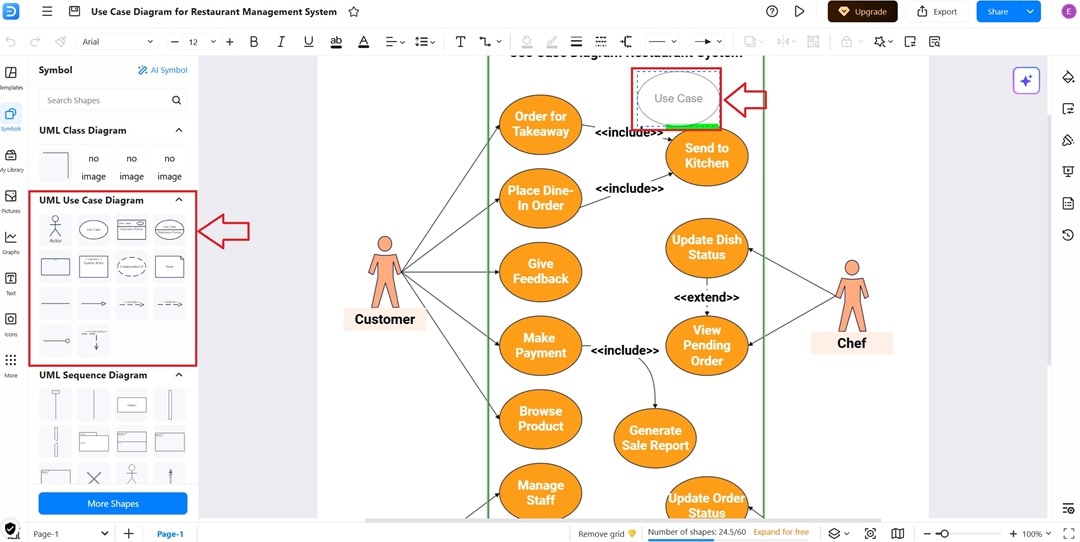The height and width of the screenshot is (542, 1080).
Task: Click the focus mode target icon
Action: point(871,534)
